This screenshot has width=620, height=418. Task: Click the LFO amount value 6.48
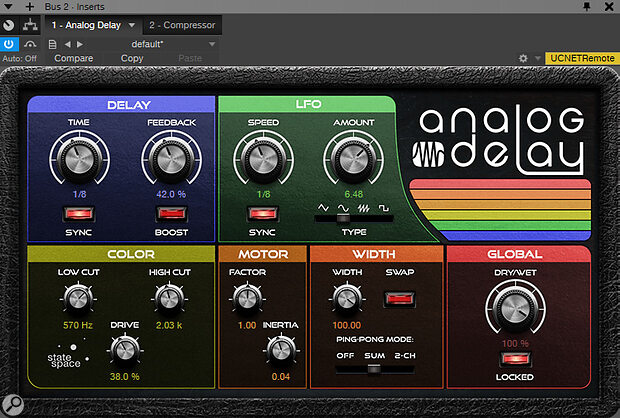353,194
